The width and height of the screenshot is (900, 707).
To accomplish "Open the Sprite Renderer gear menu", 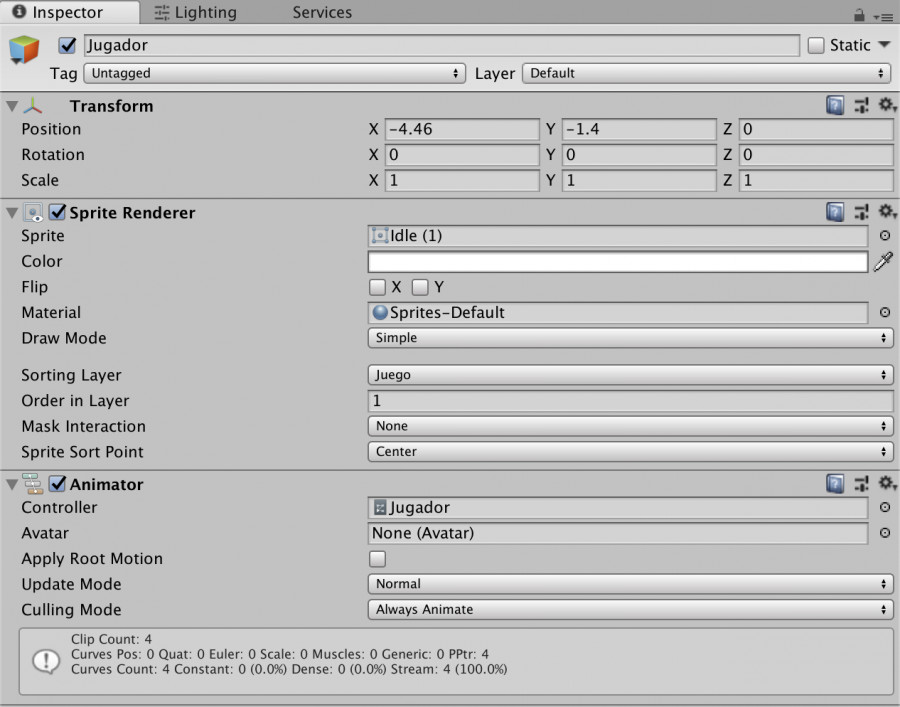I will click(887, 212).
